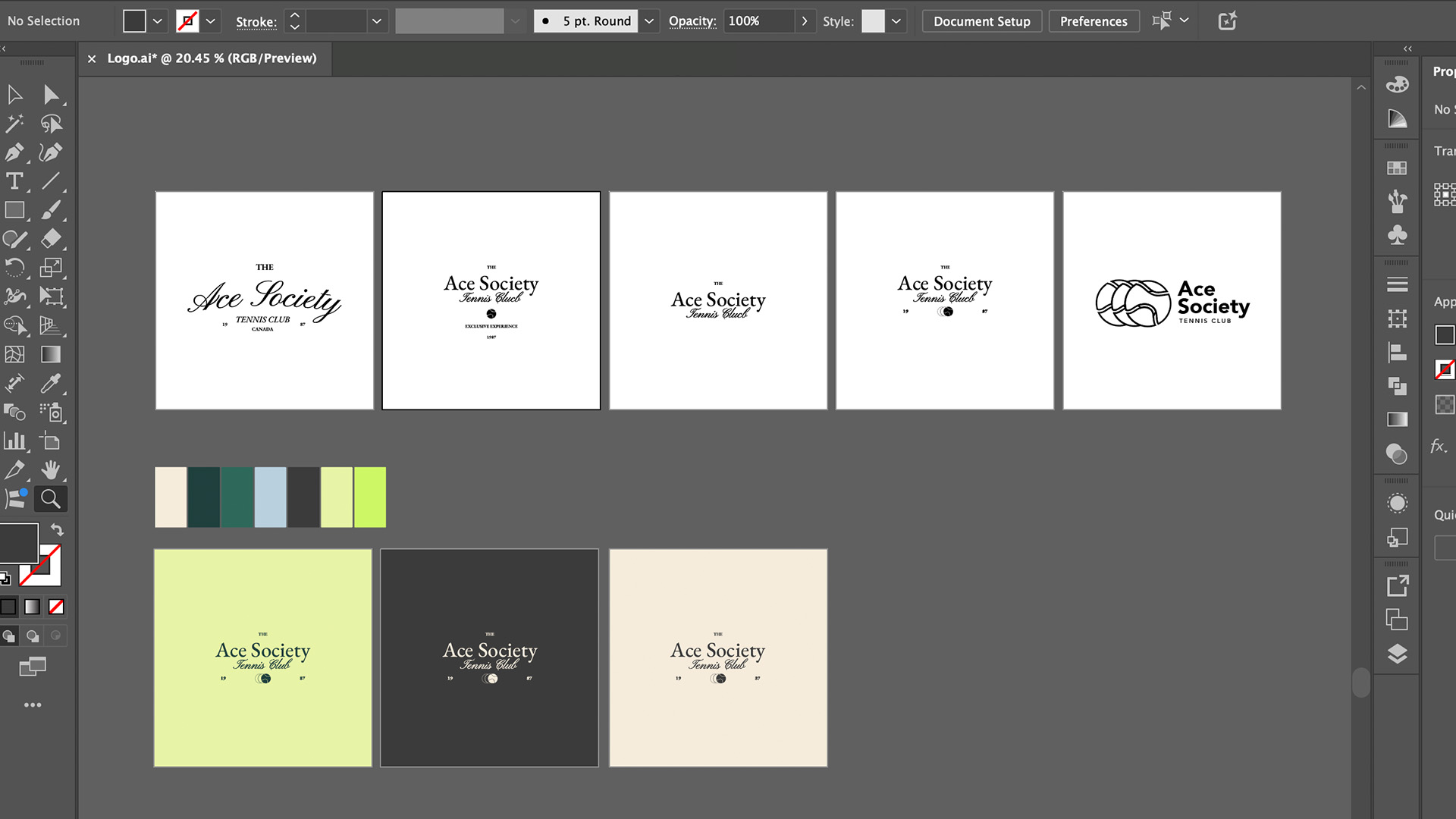Viewport: 1456px width, 819px height.
Task: Open the fill color dropdown arrow
Action: click(x=157, y=21)
